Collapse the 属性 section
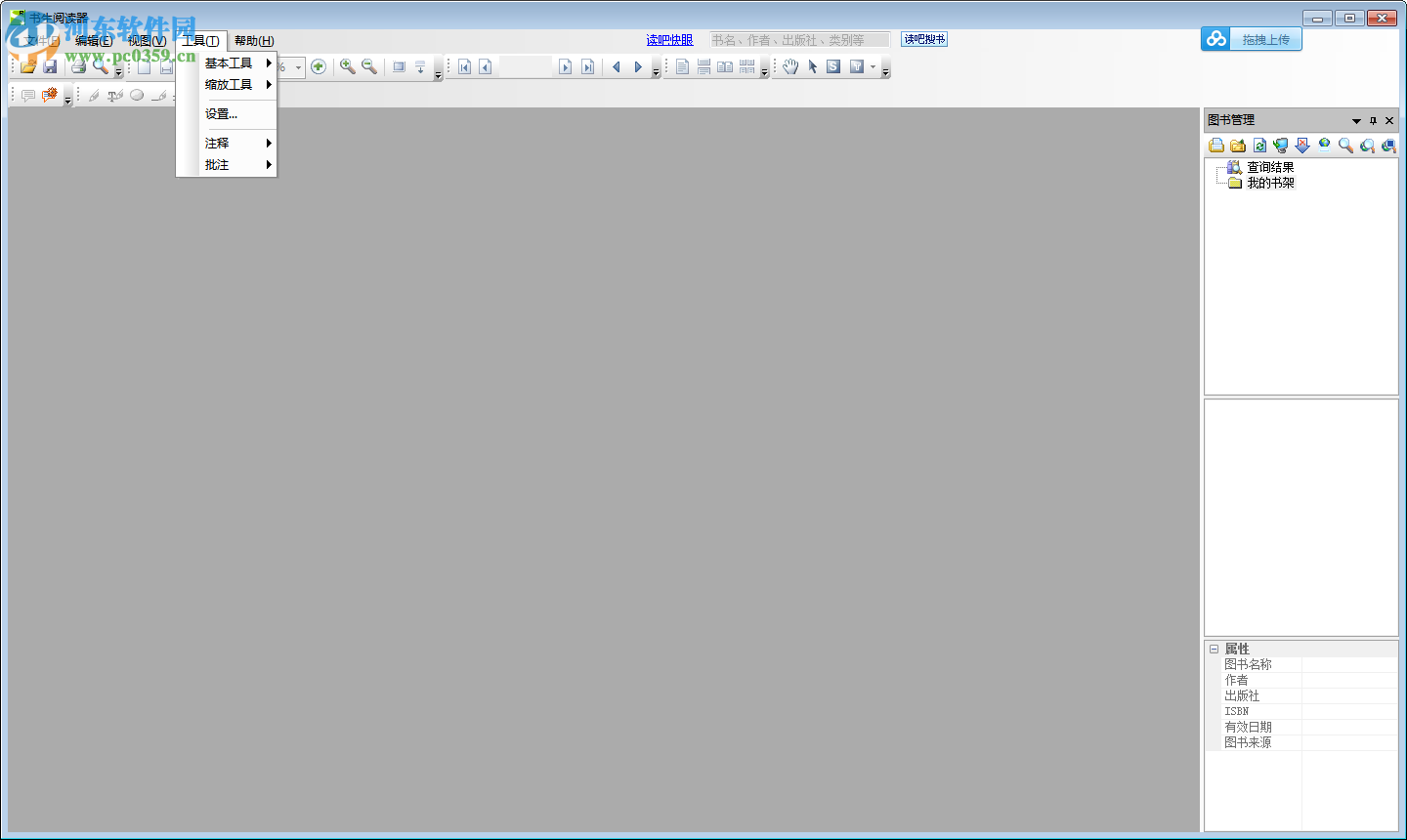1407x840 pixels. pyautogui.click(x=1214, y=649)
